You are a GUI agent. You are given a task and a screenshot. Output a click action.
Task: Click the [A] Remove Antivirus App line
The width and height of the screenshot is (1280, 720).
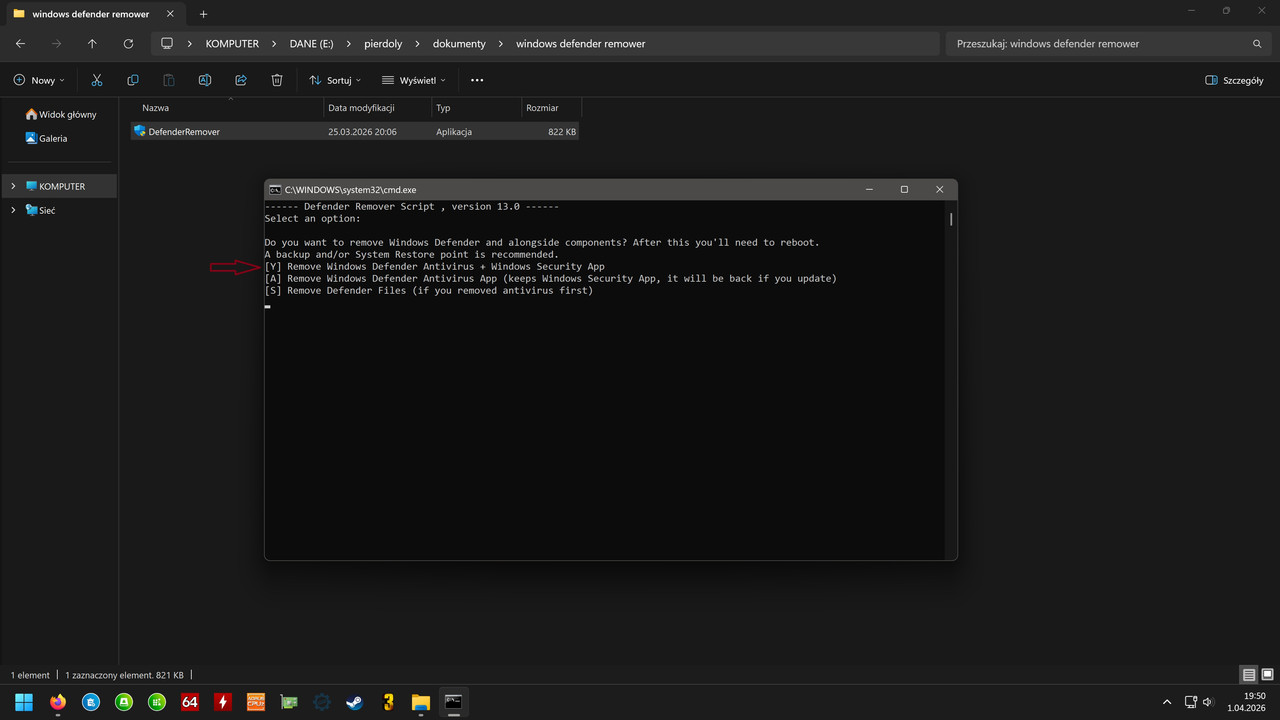550,278
